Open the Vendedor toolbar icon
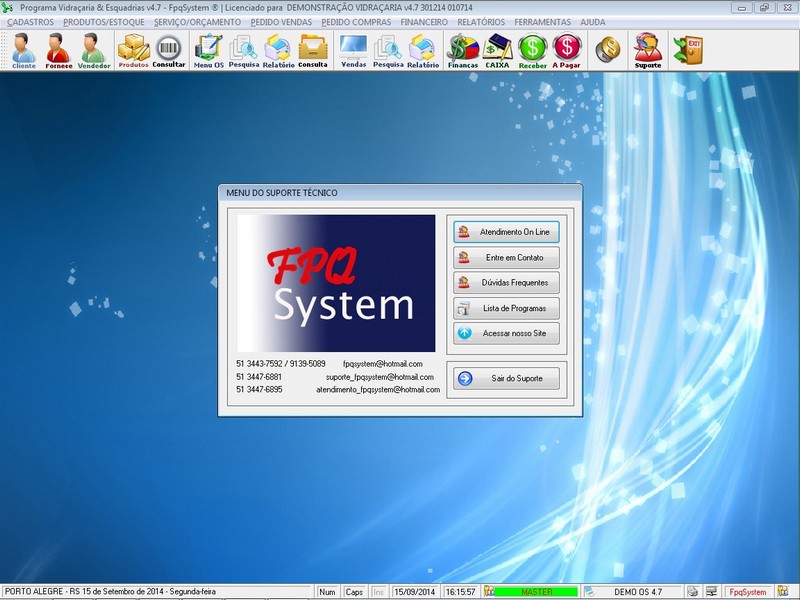 coord(93,50)
